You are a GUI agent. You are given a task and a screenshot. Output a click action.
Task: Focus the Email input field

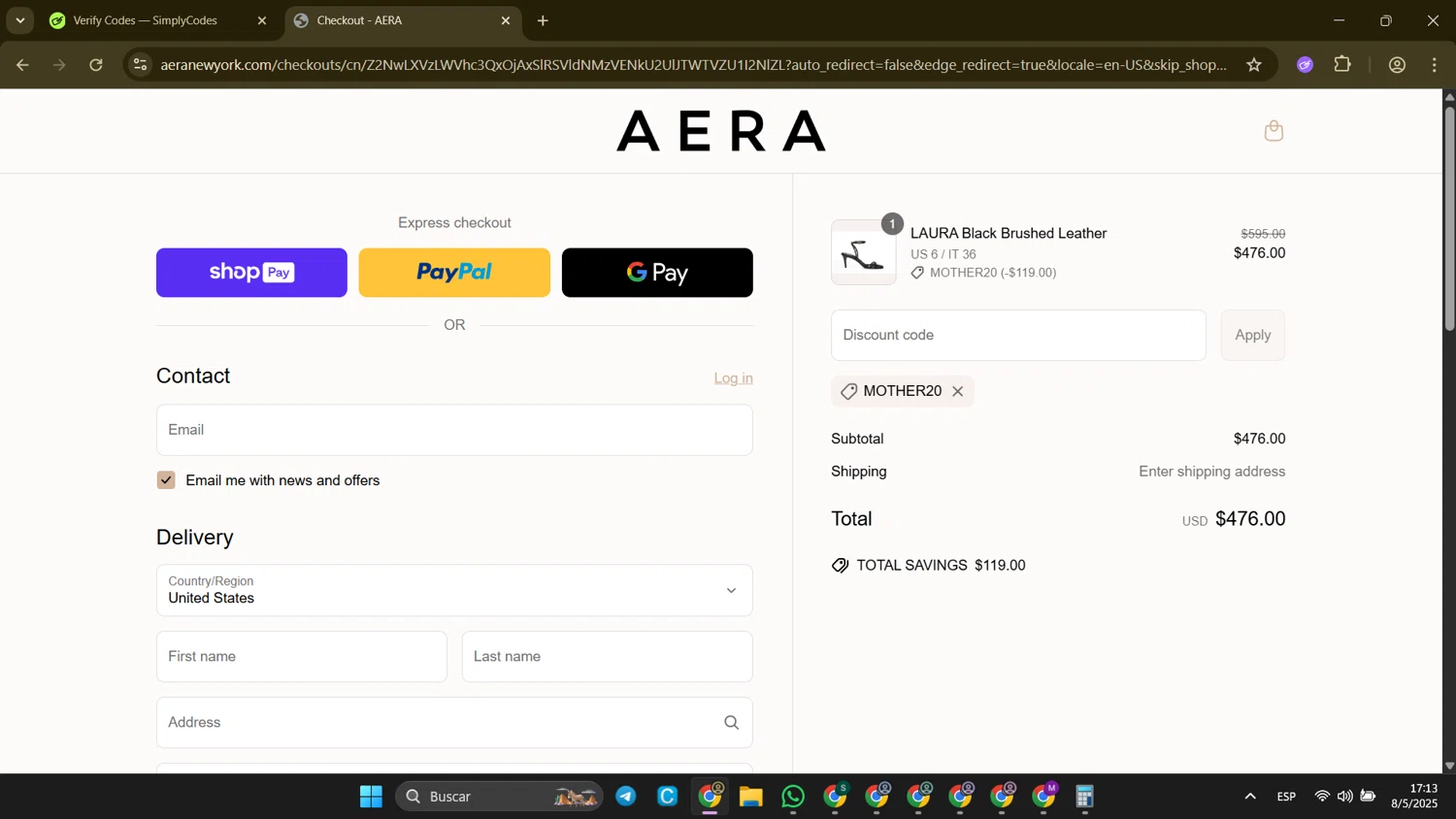point(454,430)
